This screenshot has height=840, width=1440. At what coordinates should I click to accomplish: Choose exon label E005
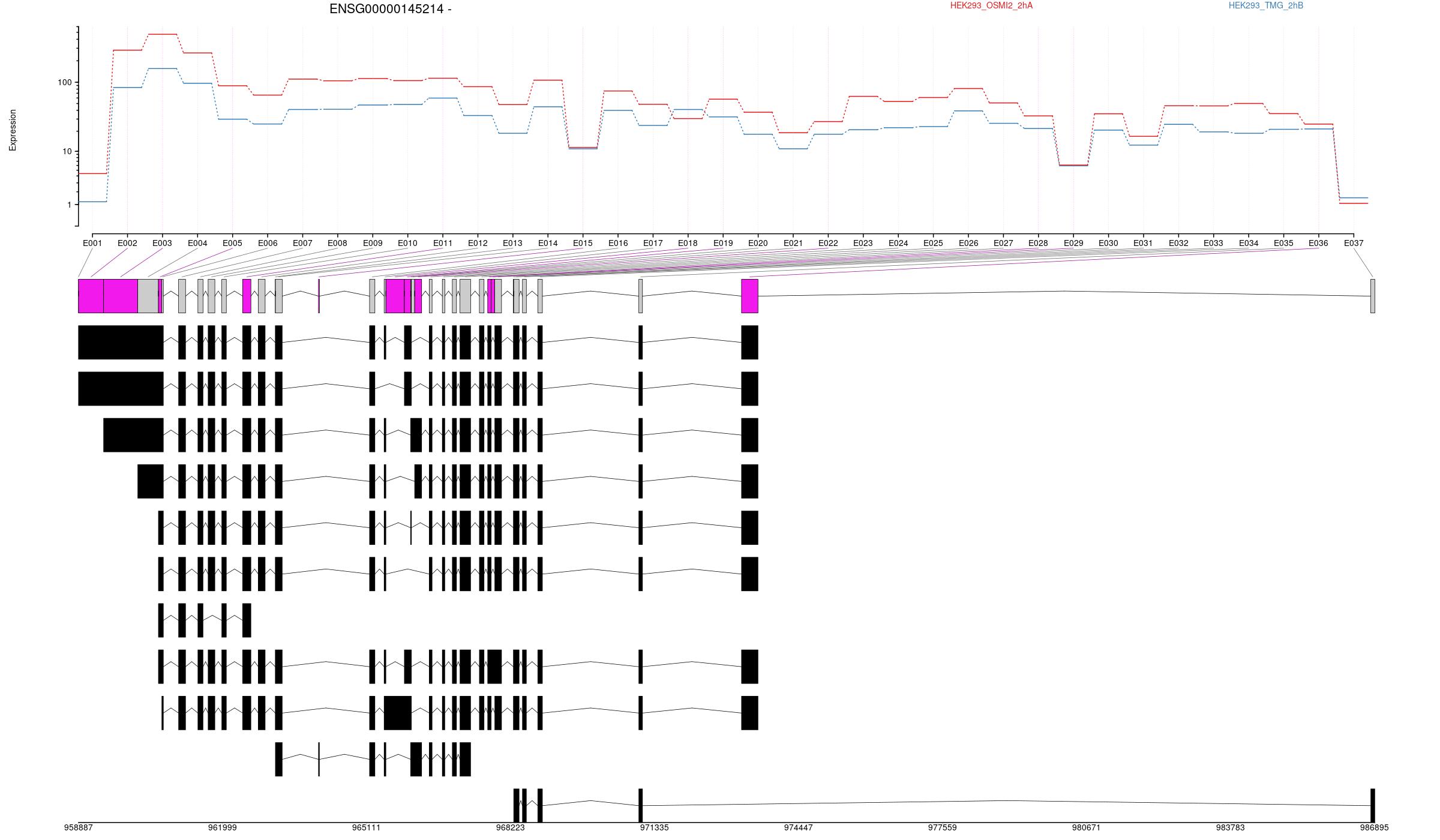[232, 244]
